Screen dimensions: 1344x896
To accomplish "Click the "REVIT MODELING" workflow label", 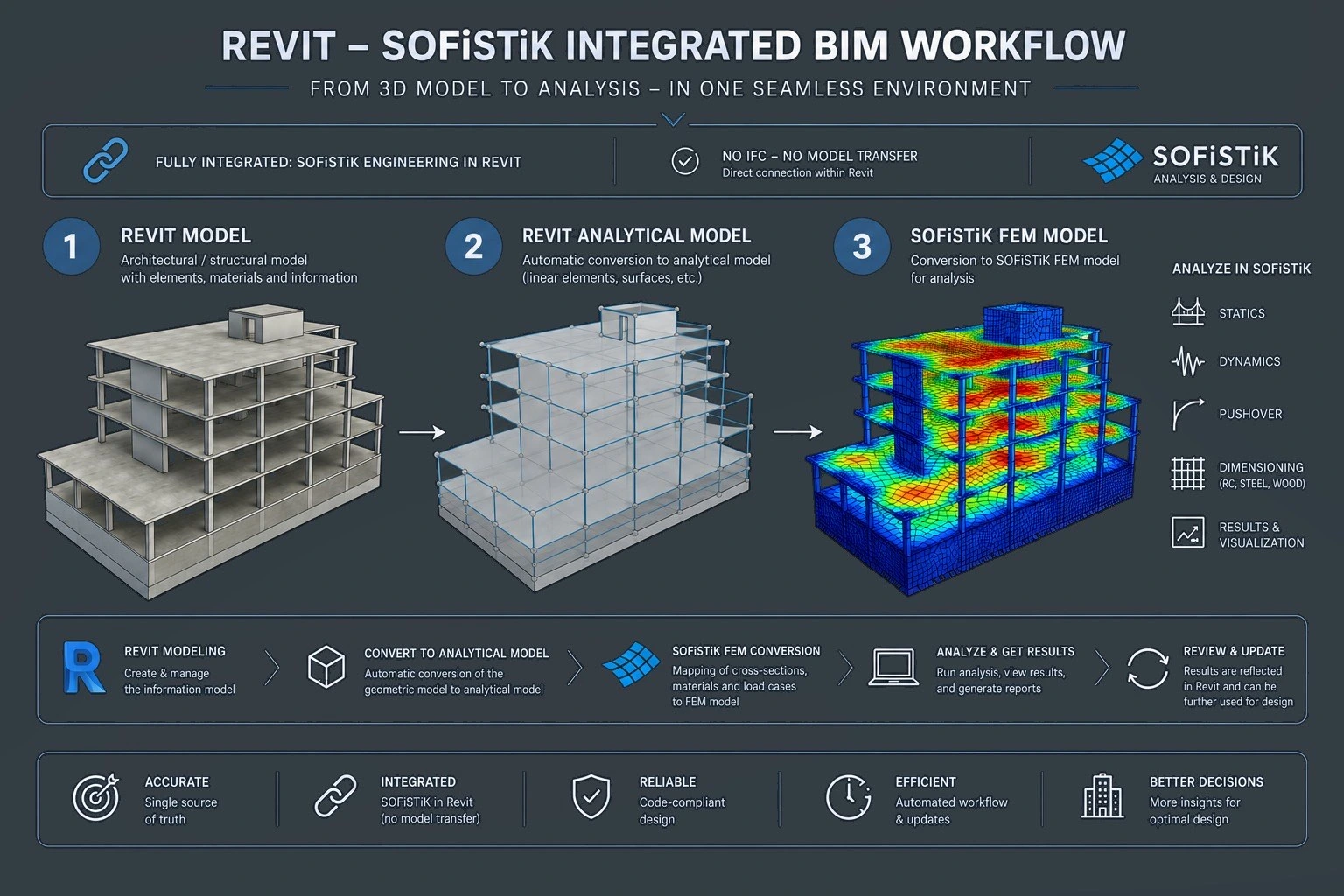I will pyautogui.click(x=175, y=651).
